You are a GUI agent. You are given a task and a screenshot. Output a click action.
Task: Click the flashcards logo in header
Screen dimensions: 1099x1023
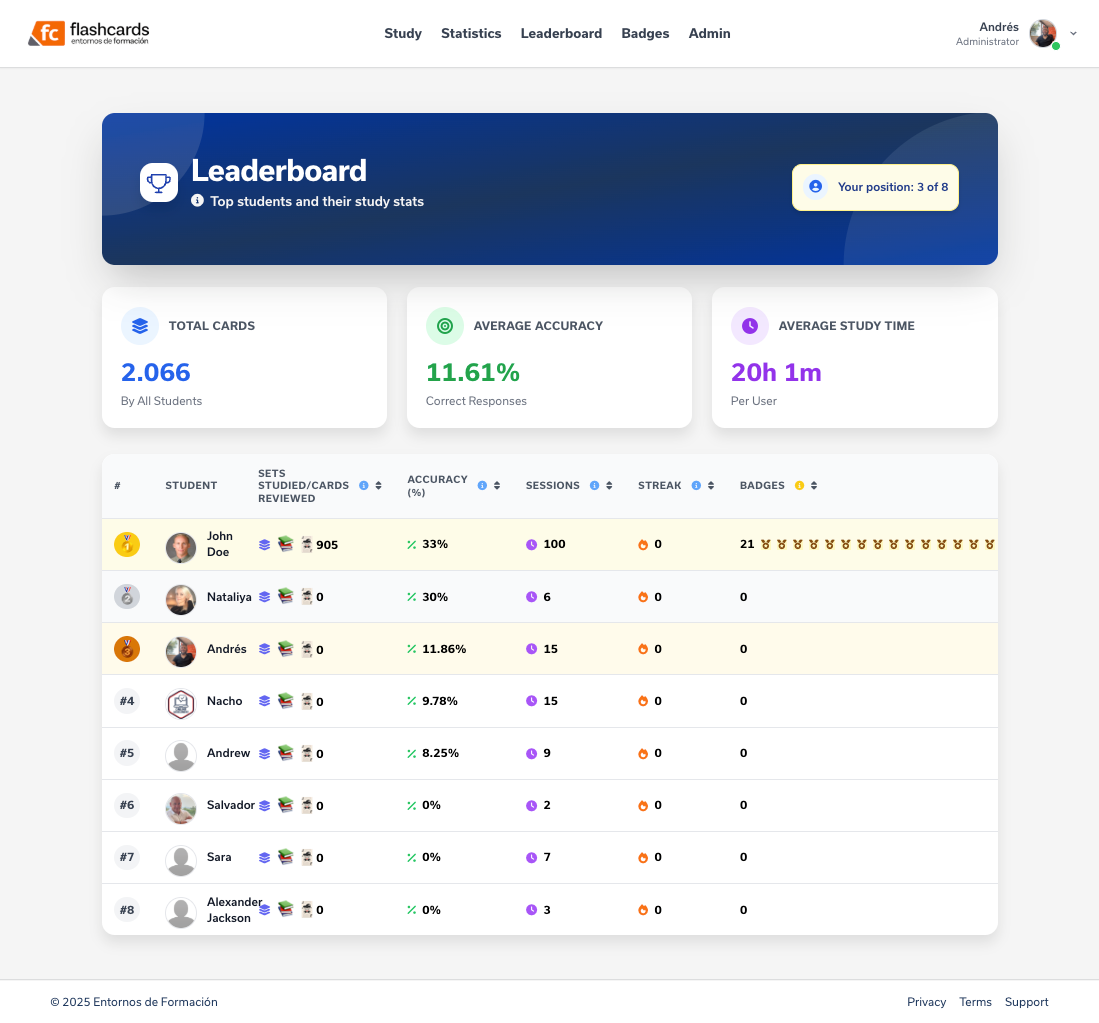89,34
